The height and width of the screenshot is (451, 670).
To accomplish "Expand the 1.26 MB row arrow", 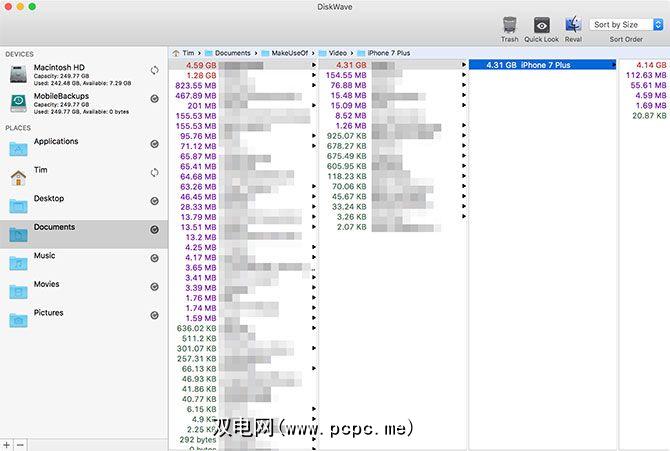I will (464, 126).
